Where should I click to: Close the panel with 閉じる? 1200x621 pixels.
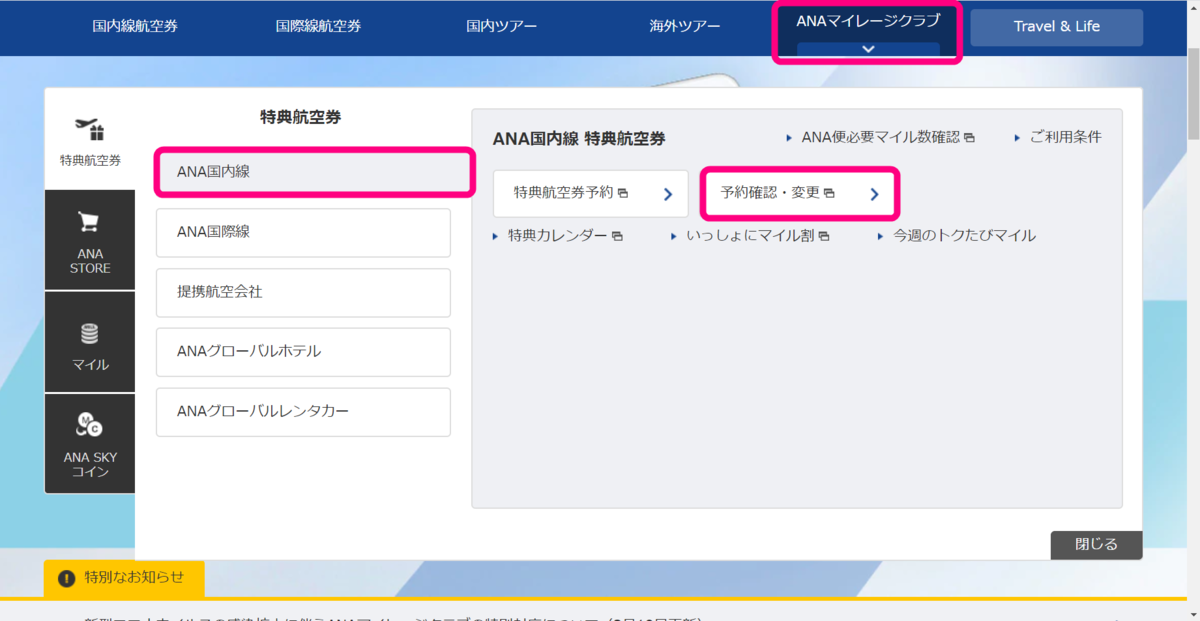click(x=1096, y=545)
